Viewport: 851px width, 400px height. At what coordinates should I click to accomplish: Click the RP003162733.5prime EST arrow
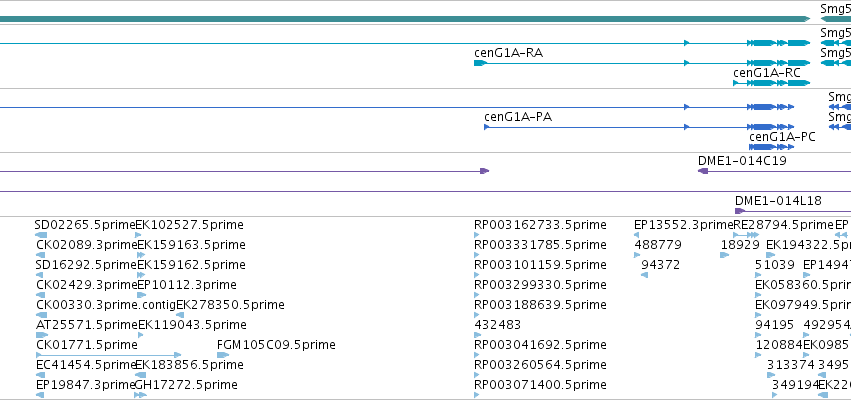point(477,235)
